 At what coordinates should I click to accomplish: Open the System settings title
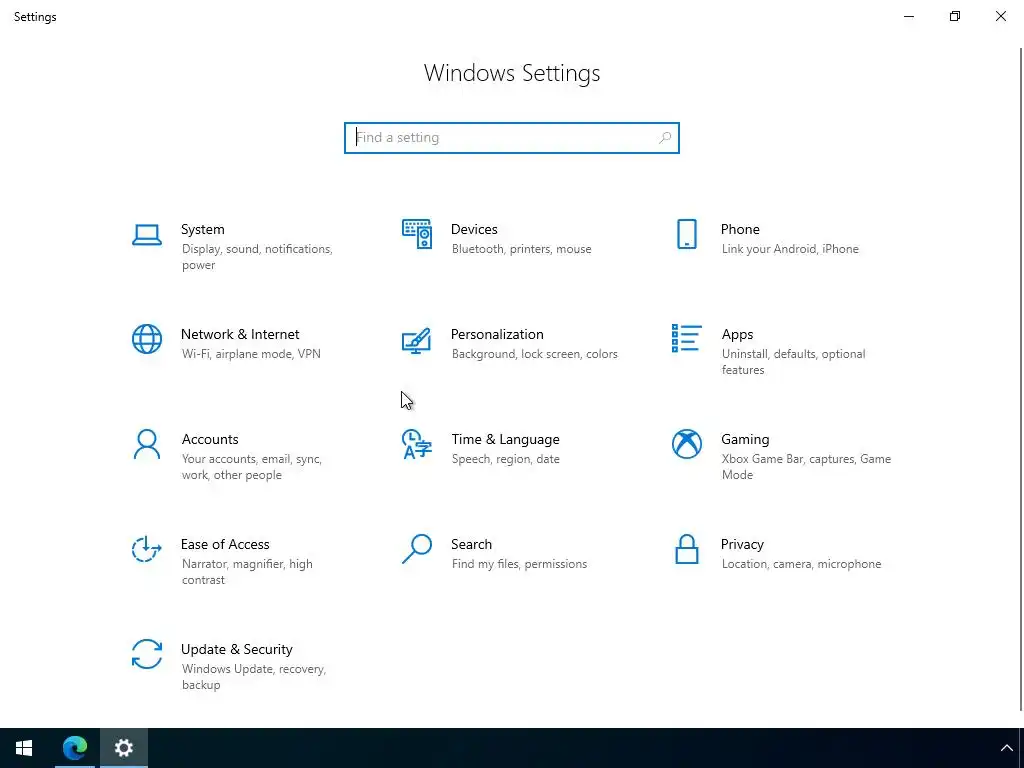point(202,229)
